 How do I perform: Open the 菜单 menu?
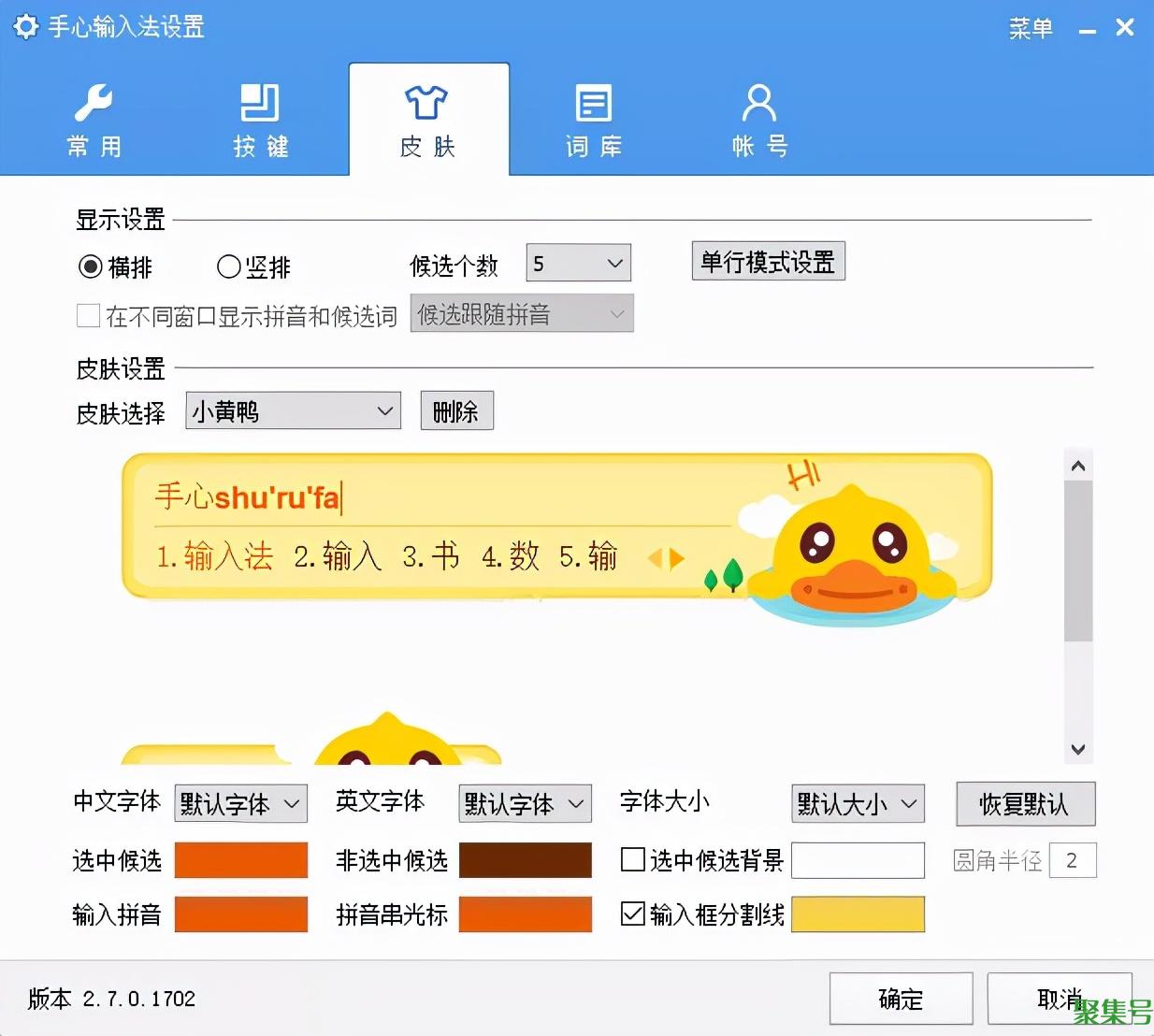[1031, 28]
